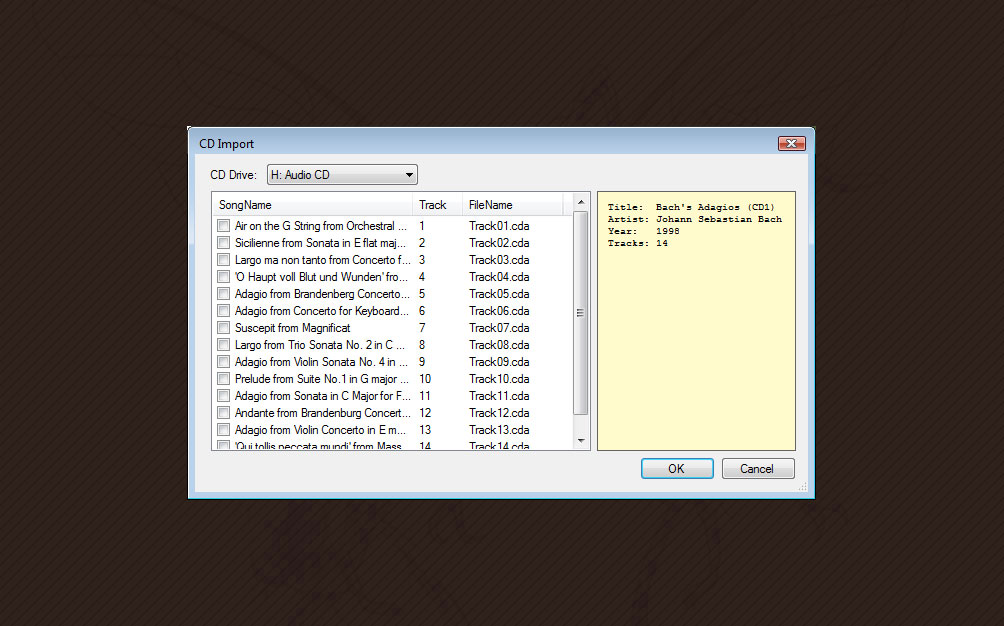The width and height of the screenshot is (1004, 626).
Task: Check the Adagio from Violin Concerto track
Action: [223, 429]
